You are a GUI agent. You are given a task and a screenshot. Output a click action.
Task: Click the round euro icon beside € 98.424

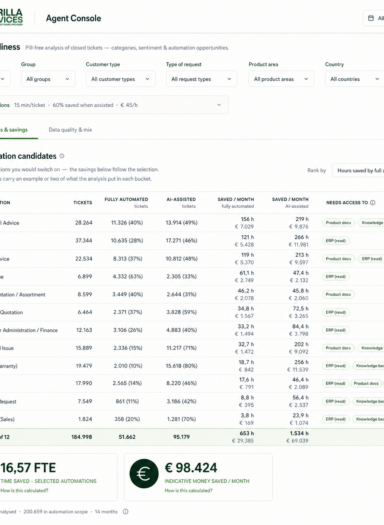pos(144,473)
